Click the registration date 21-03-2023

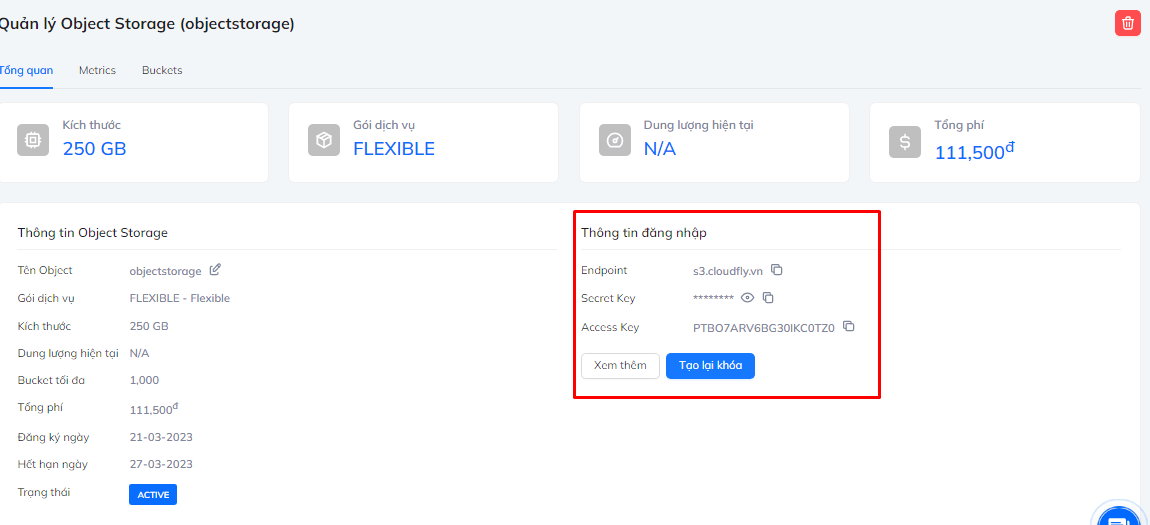click(161, 437)
